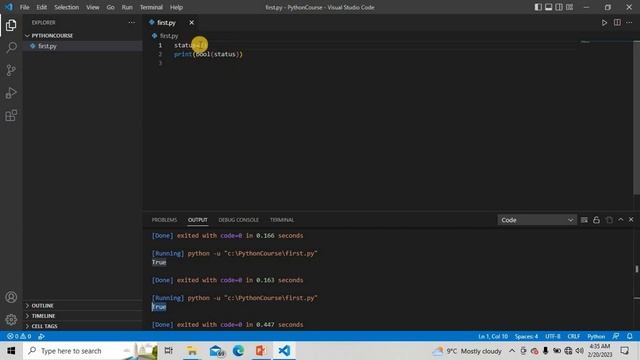This screenshot has width=640, height=360.
Task: Open the Run menu
Action: pyautogui.click(x=127, y=7)
